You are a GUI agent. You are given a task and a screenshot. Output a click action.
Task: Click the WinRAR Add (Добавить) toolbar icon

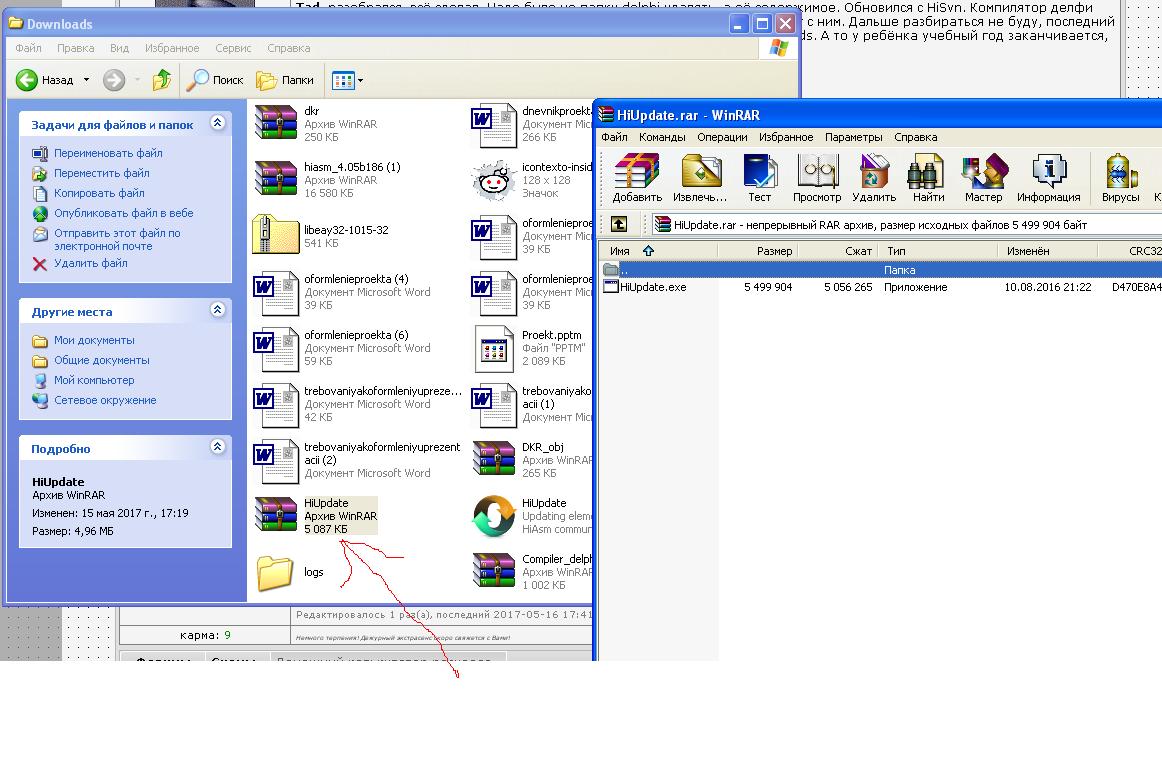pyautogui.click(x=637, y=178)
